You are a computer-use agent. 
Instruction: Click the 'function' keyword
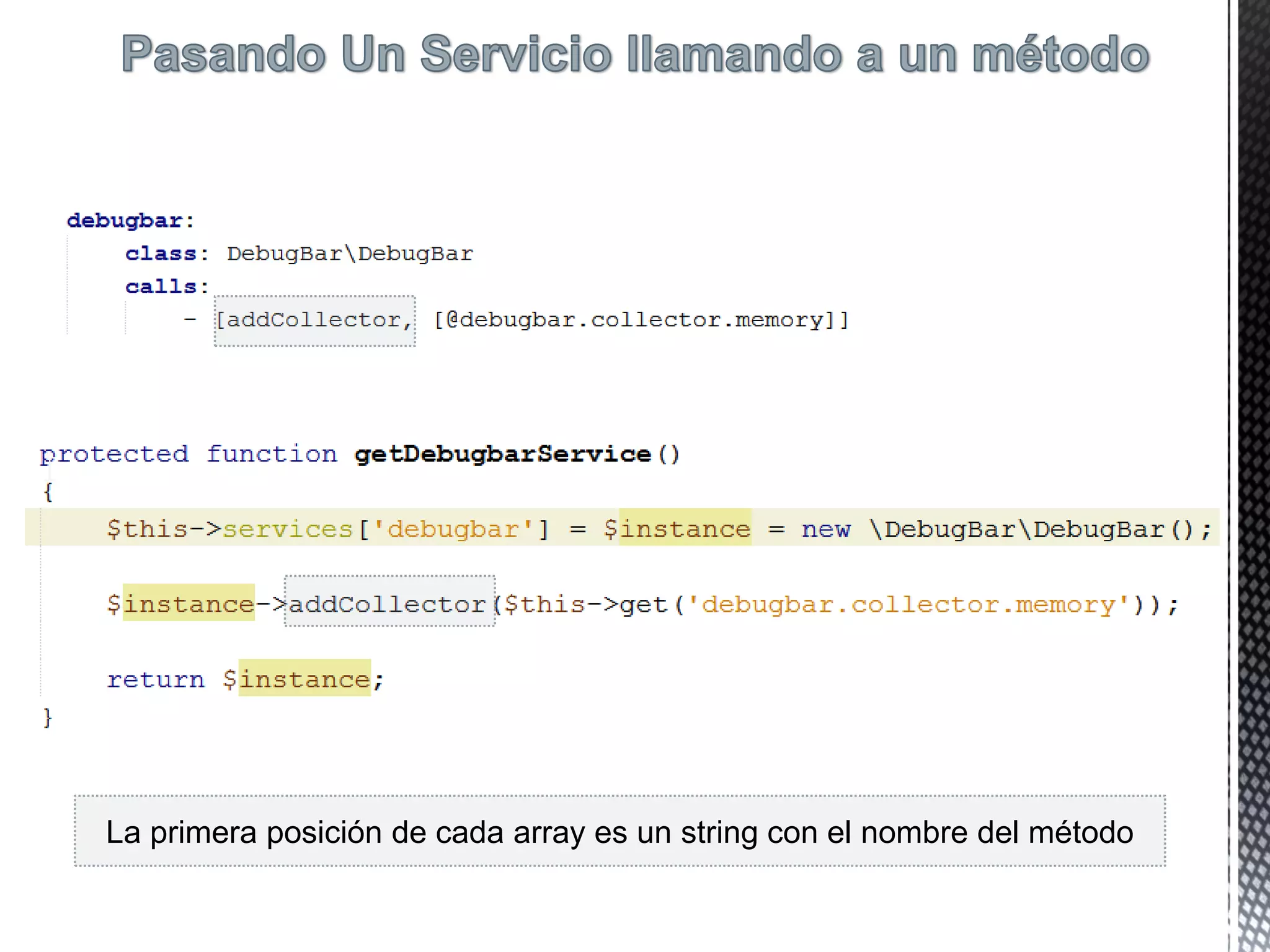click(272, 454)
